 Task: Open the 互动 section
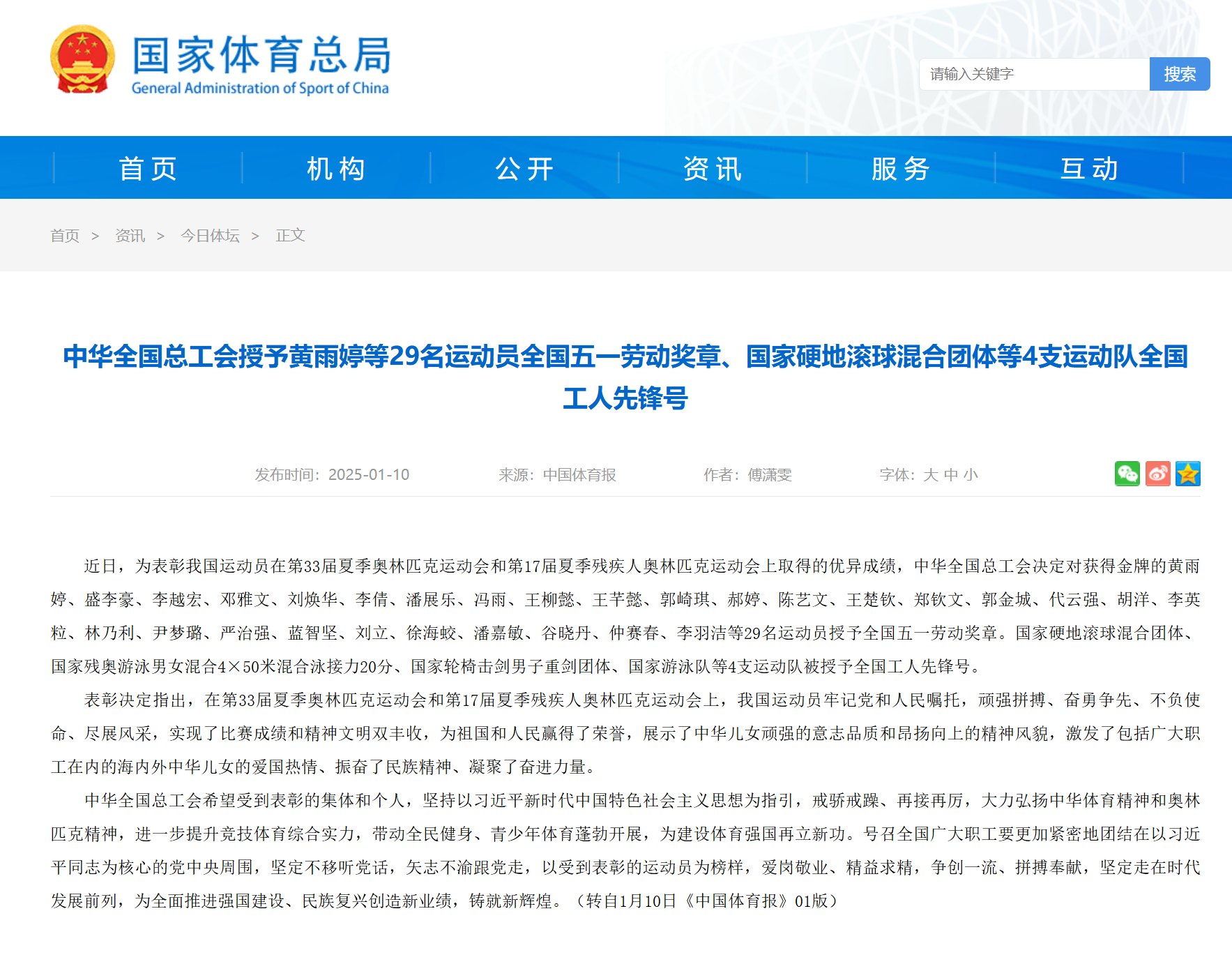(x=1088, y=167)
